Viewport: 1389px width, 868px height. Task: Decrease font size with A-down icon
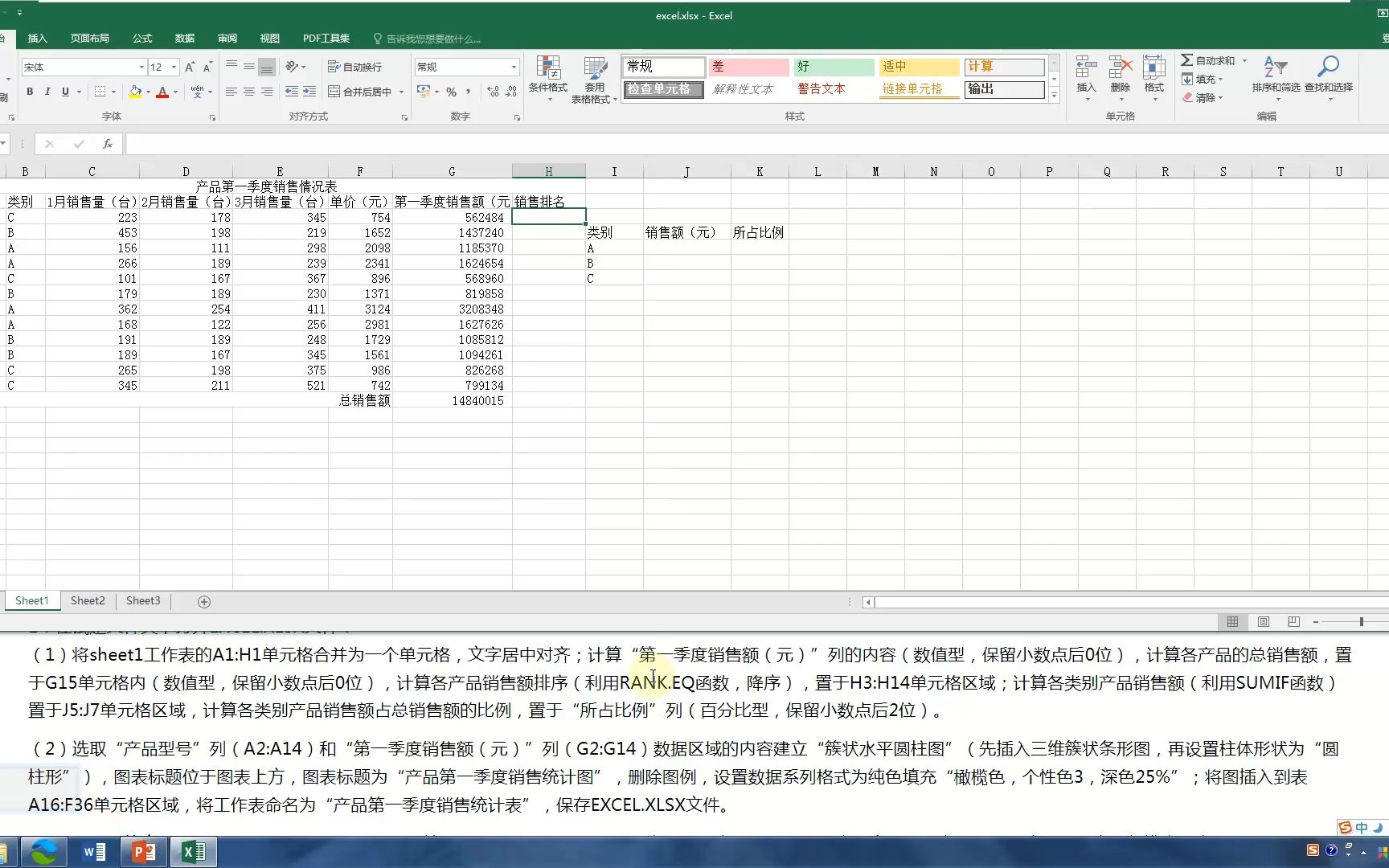pos(207,67)
